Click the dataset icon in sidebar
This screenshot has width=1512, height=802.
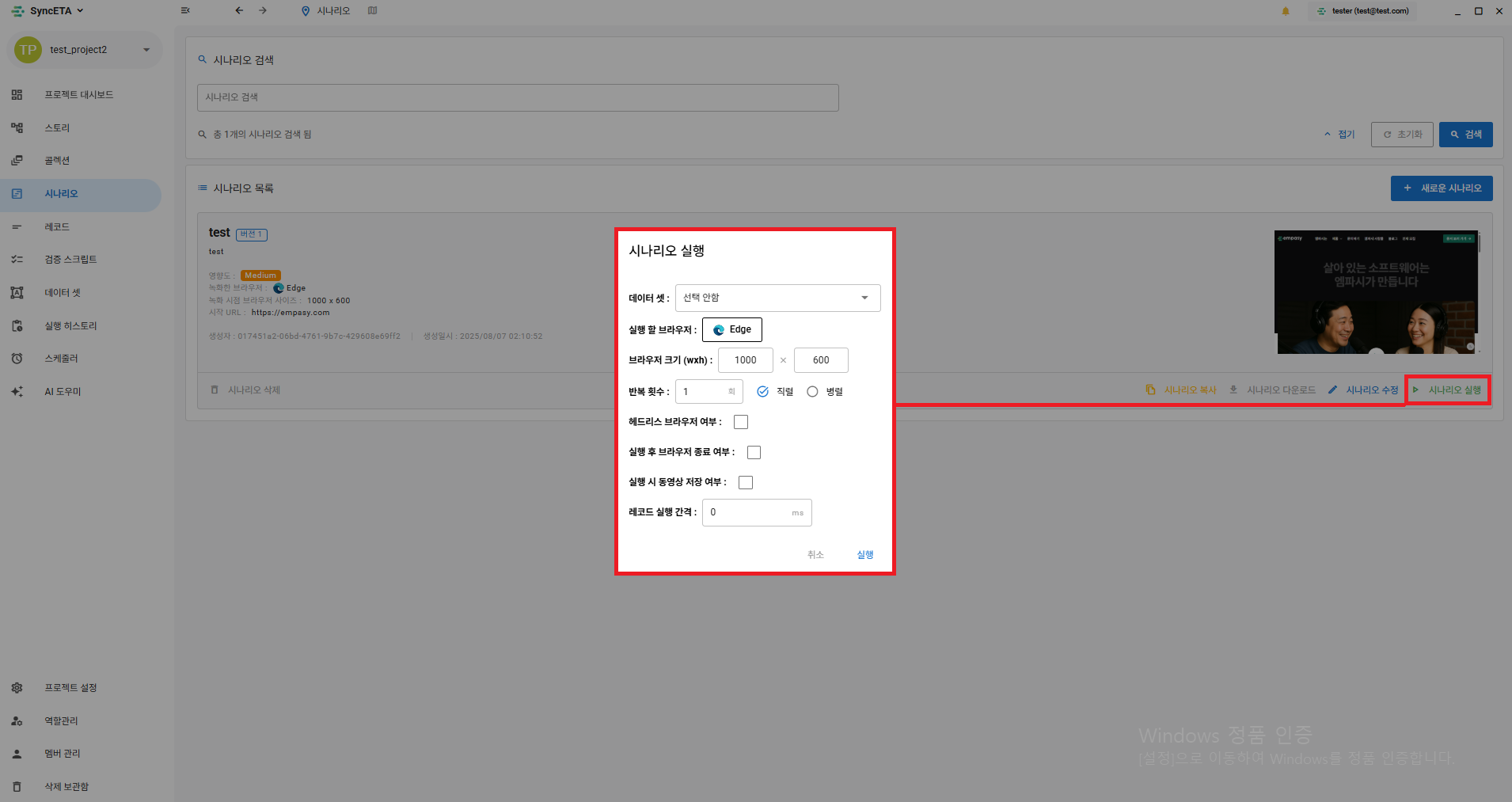pos(17,293)
